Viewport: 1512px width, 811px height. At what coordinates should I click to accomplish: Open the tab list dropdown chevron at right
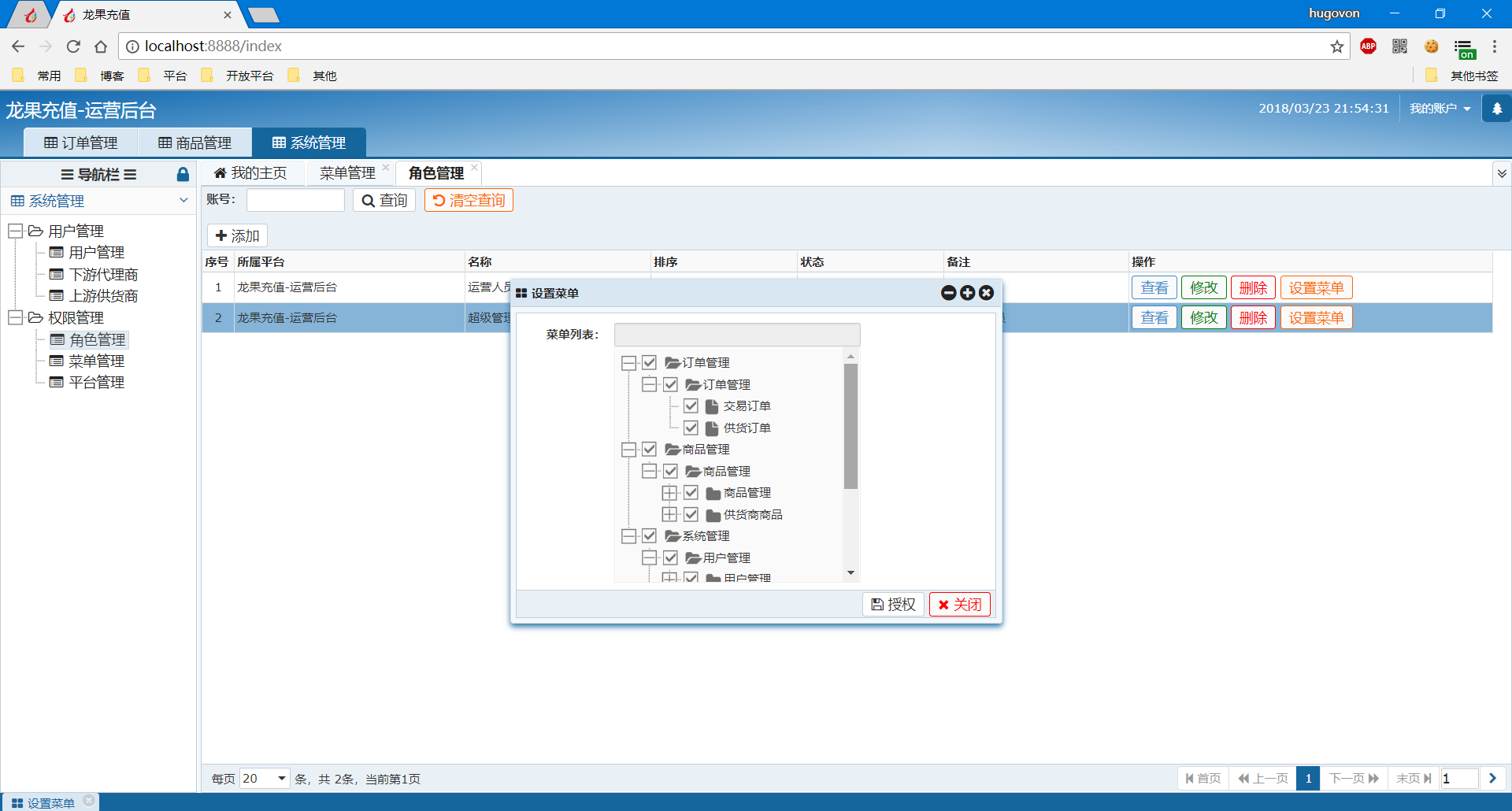1502,173
